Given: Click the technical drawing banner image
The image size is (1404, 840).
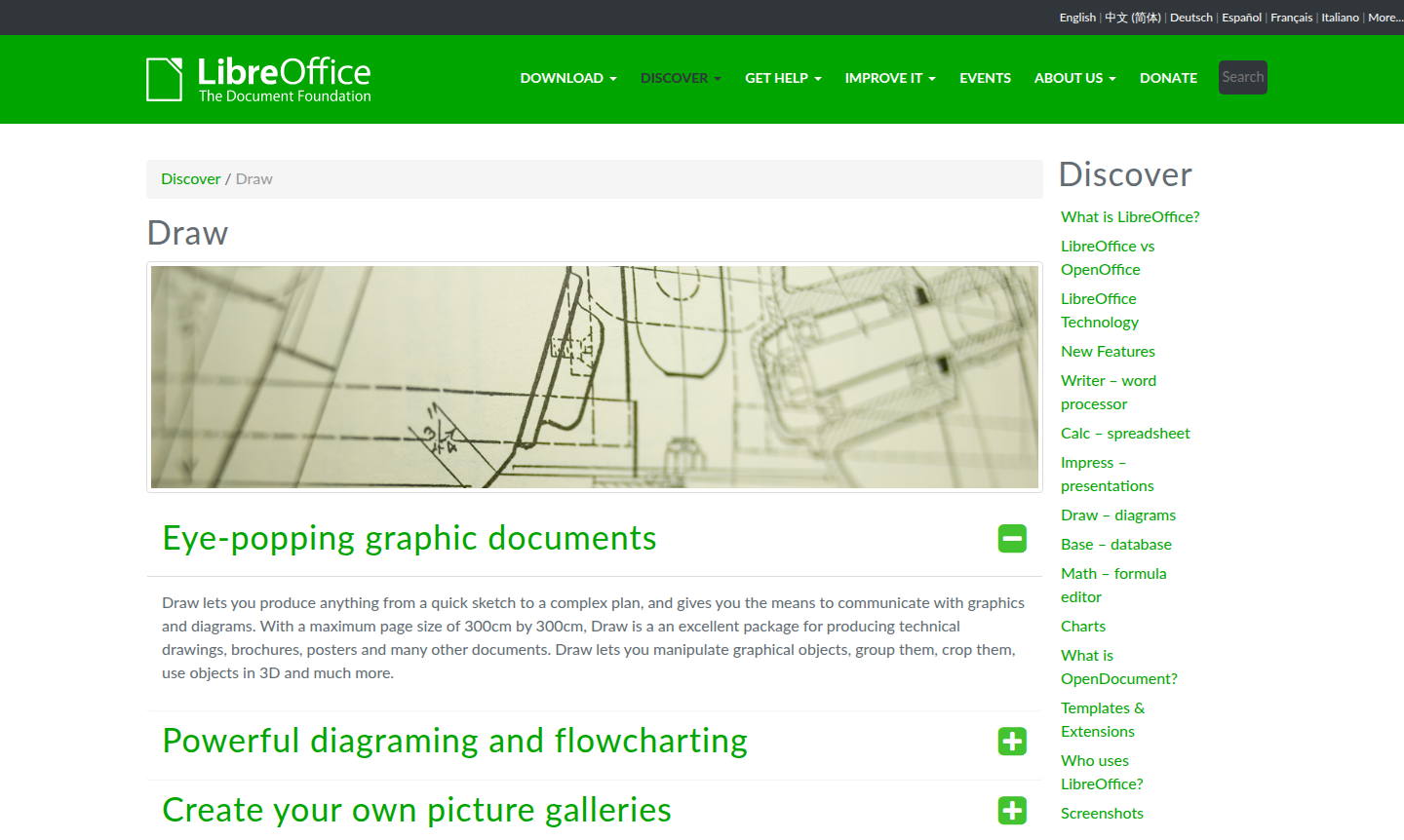Looking at the screenshot, I should [x=595, y=377].
